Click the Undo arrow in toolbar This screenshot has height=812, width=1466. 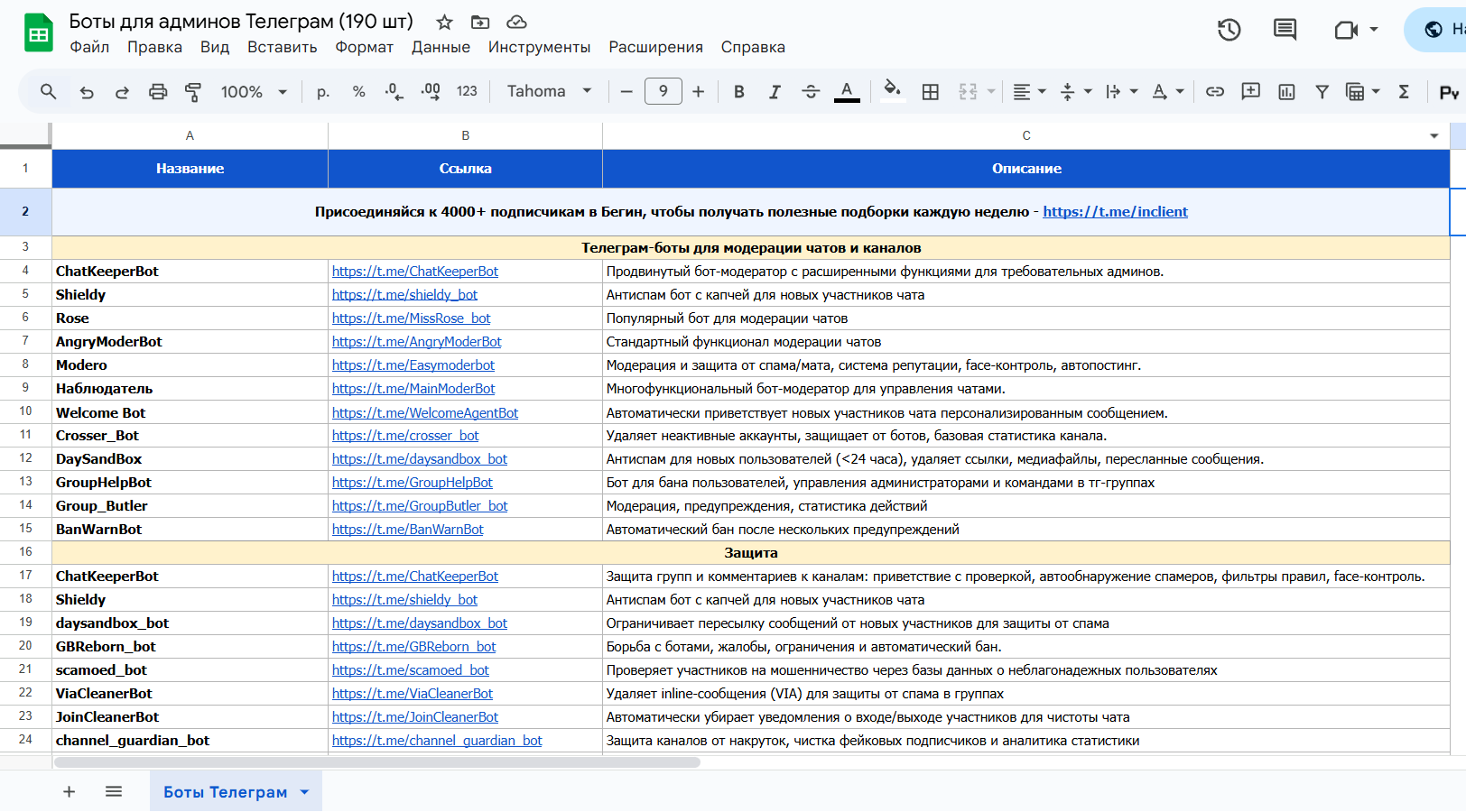(x=87, y=92)
